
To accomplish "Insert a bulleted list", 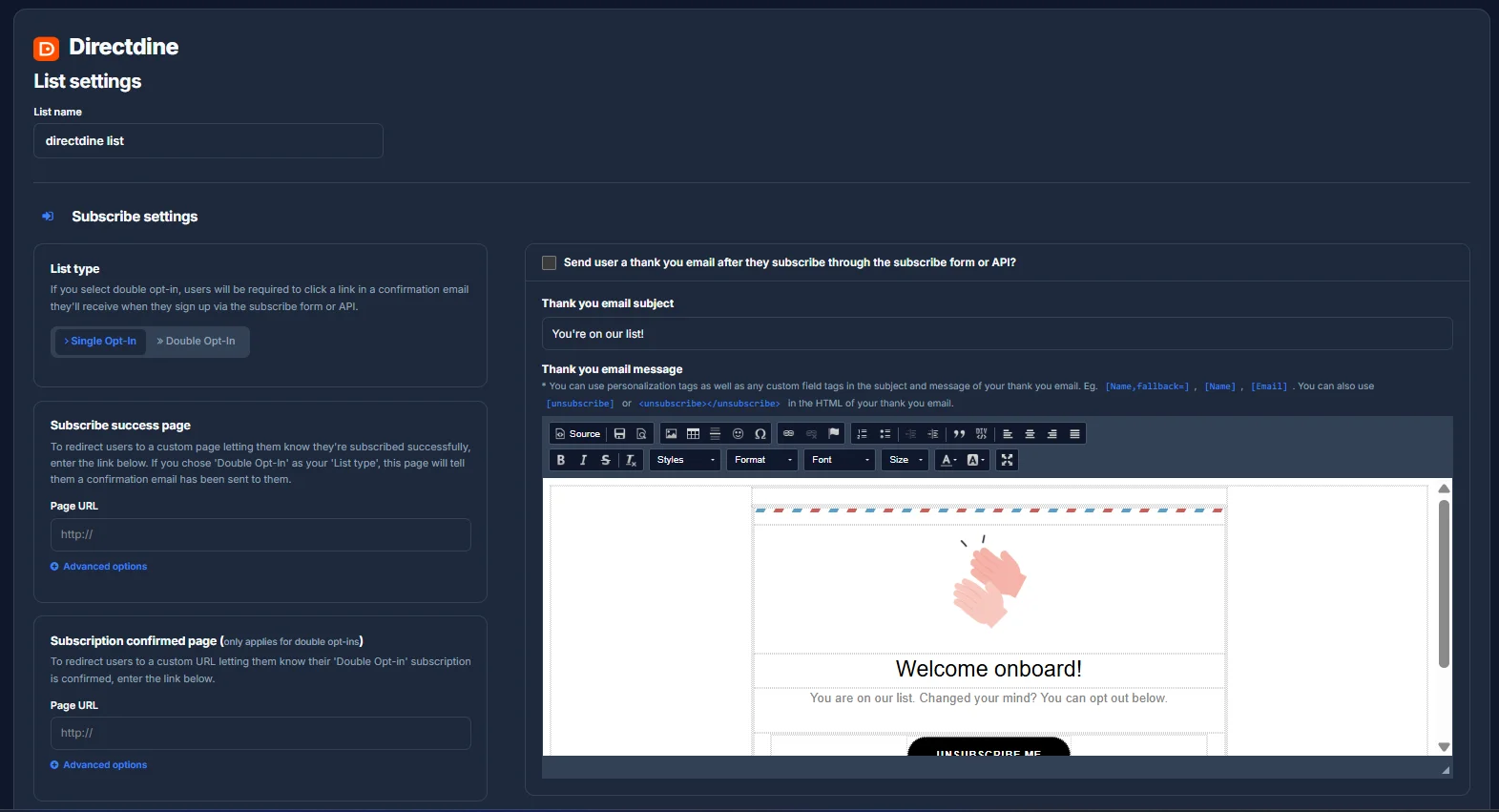I will [x=885, y=434].
